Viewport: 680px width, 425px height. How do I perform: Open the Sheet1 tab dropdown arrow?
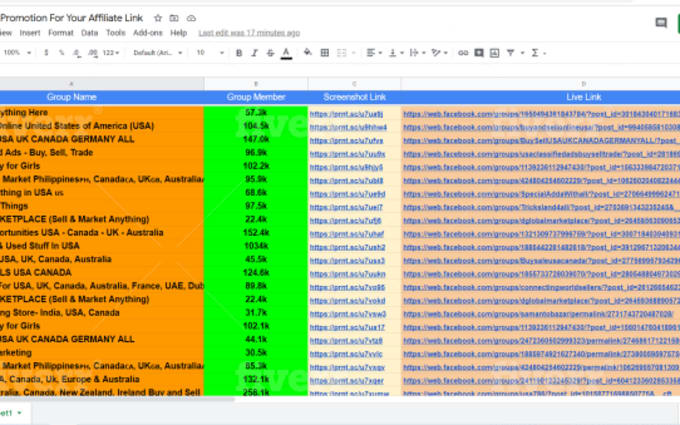coord(20,413)
